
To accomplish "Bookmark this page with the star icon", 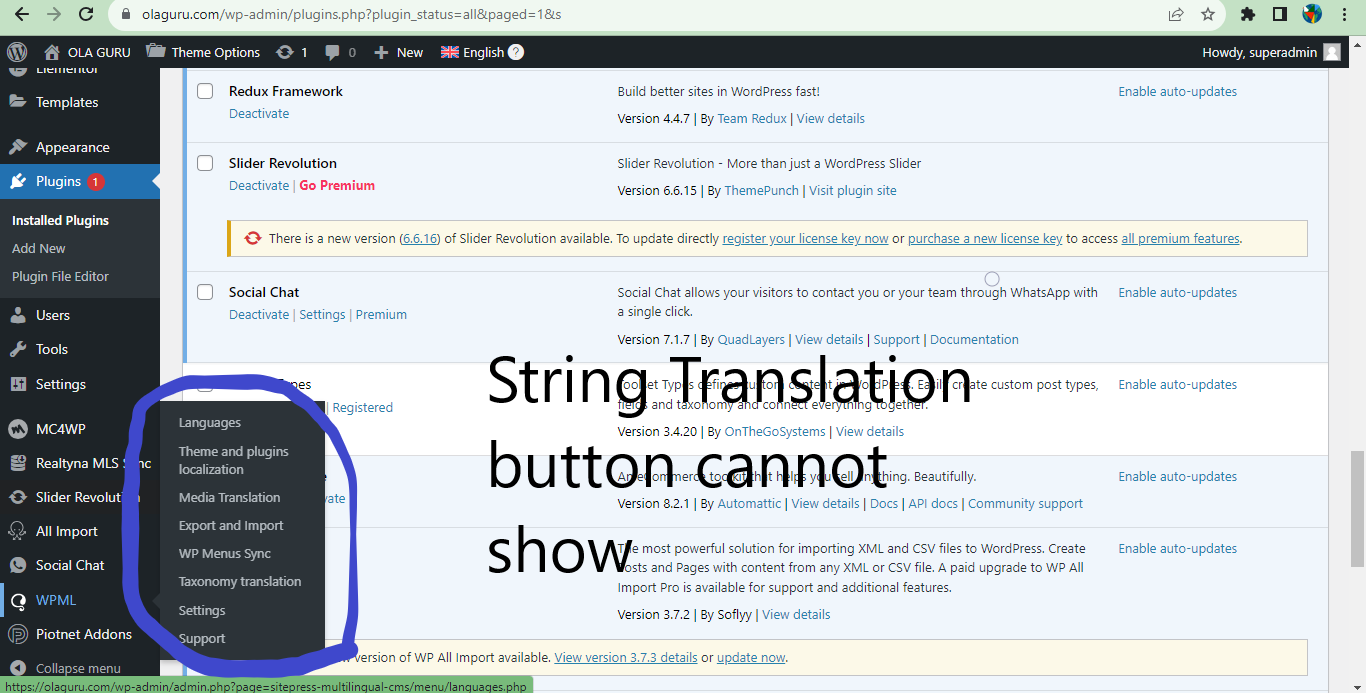I will (1208, 14).
